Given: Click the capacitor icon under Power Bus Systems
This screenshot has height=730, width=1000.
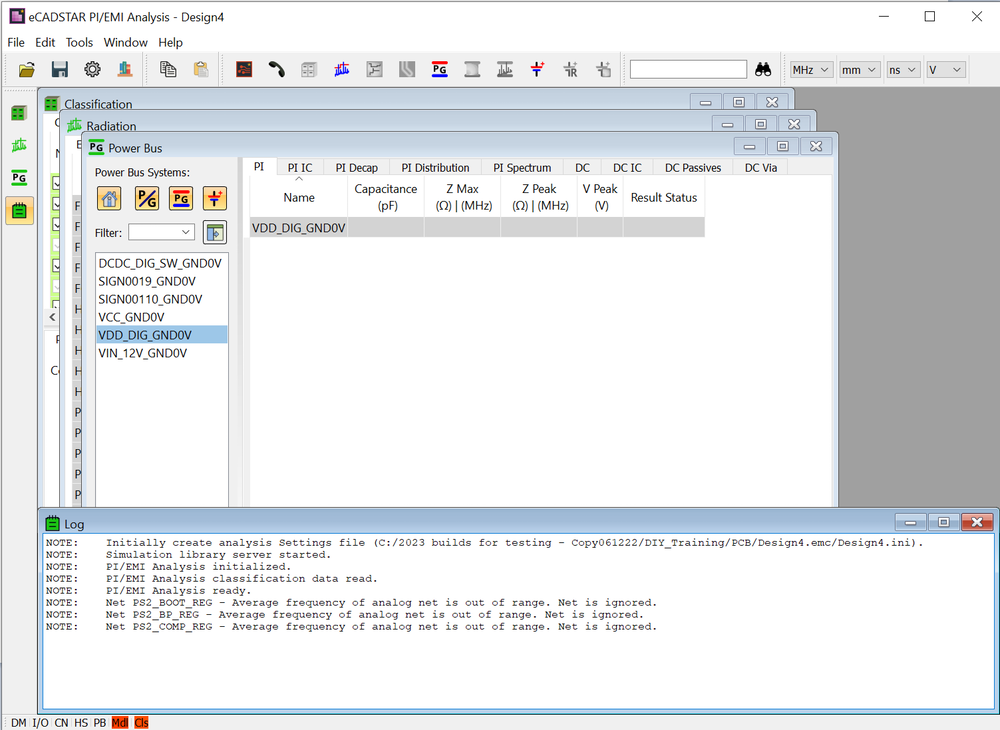Looking at the screenshot, I should 215,198.
